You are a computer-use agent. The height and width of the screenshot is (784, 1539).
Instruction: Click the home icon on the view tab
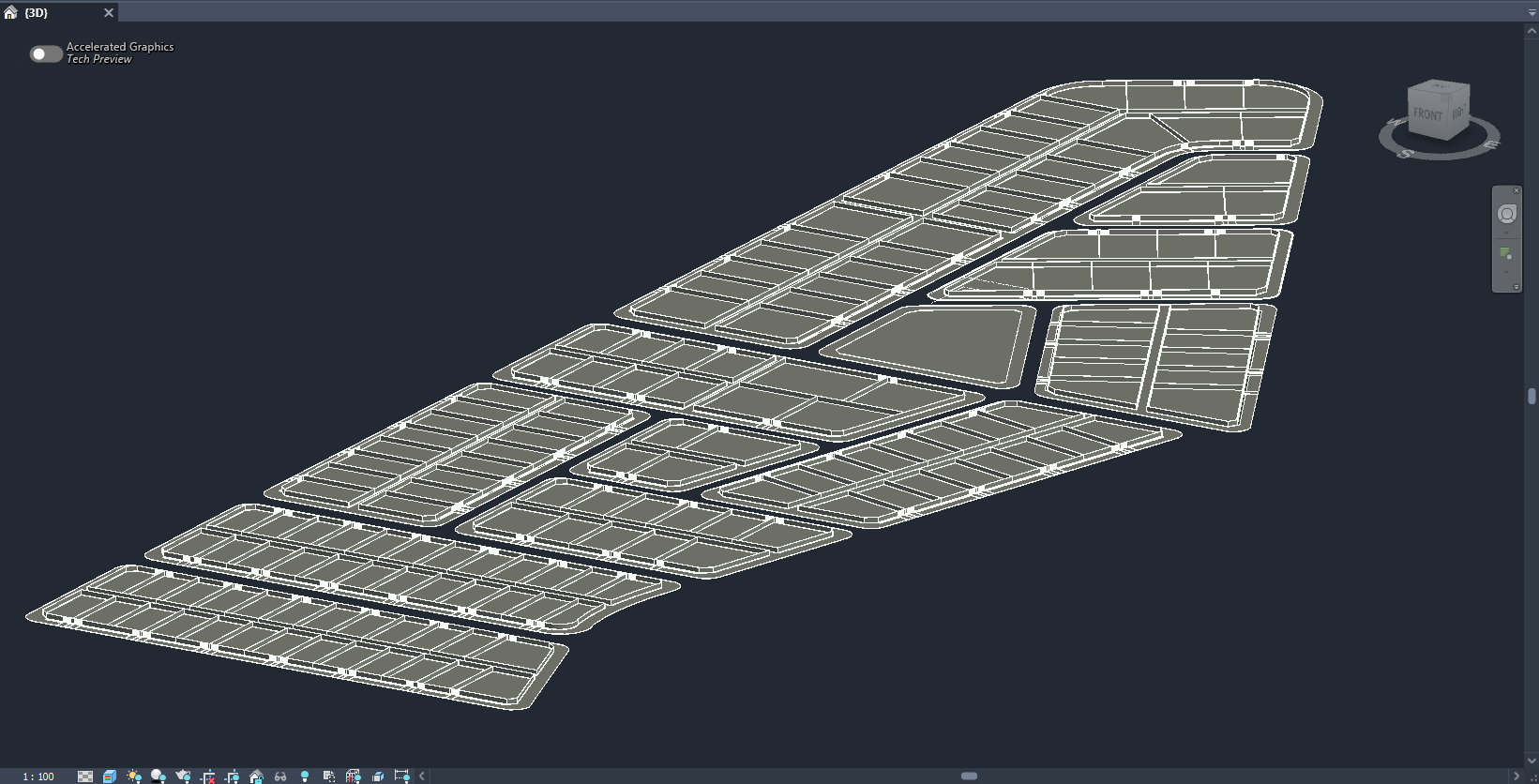(x=11, y=12)
